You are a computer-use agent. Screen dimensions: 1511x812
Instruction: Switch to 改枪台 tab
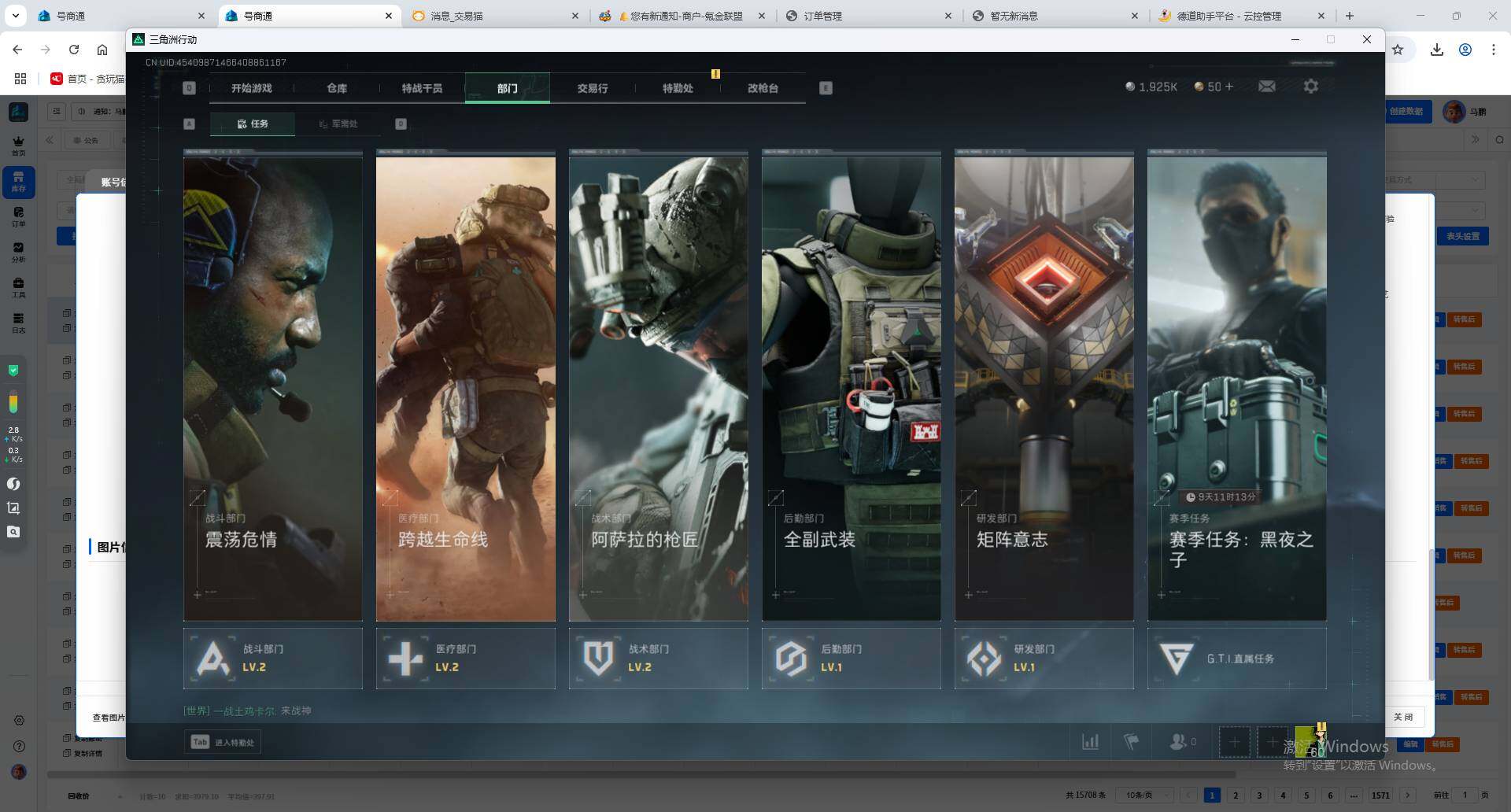763,88
